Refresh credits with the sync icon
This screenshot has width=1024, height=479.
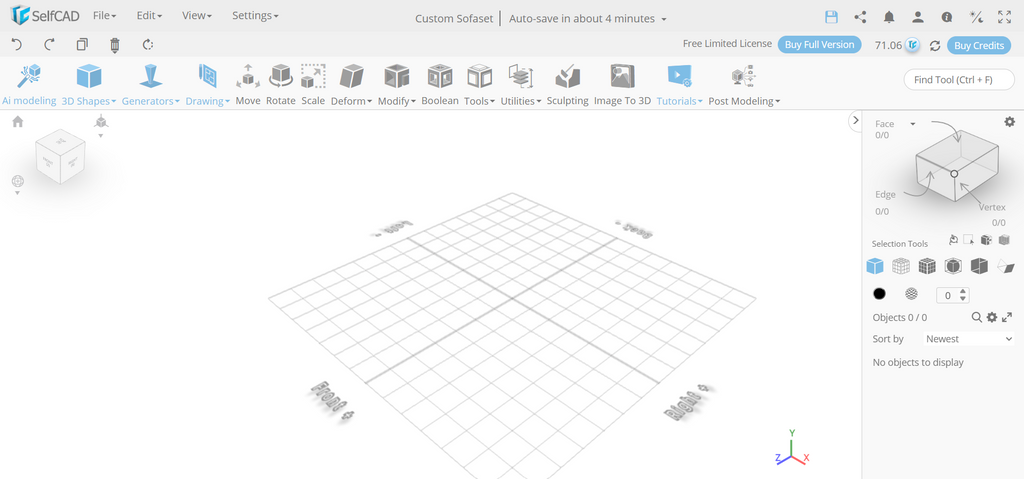(935, 45)
